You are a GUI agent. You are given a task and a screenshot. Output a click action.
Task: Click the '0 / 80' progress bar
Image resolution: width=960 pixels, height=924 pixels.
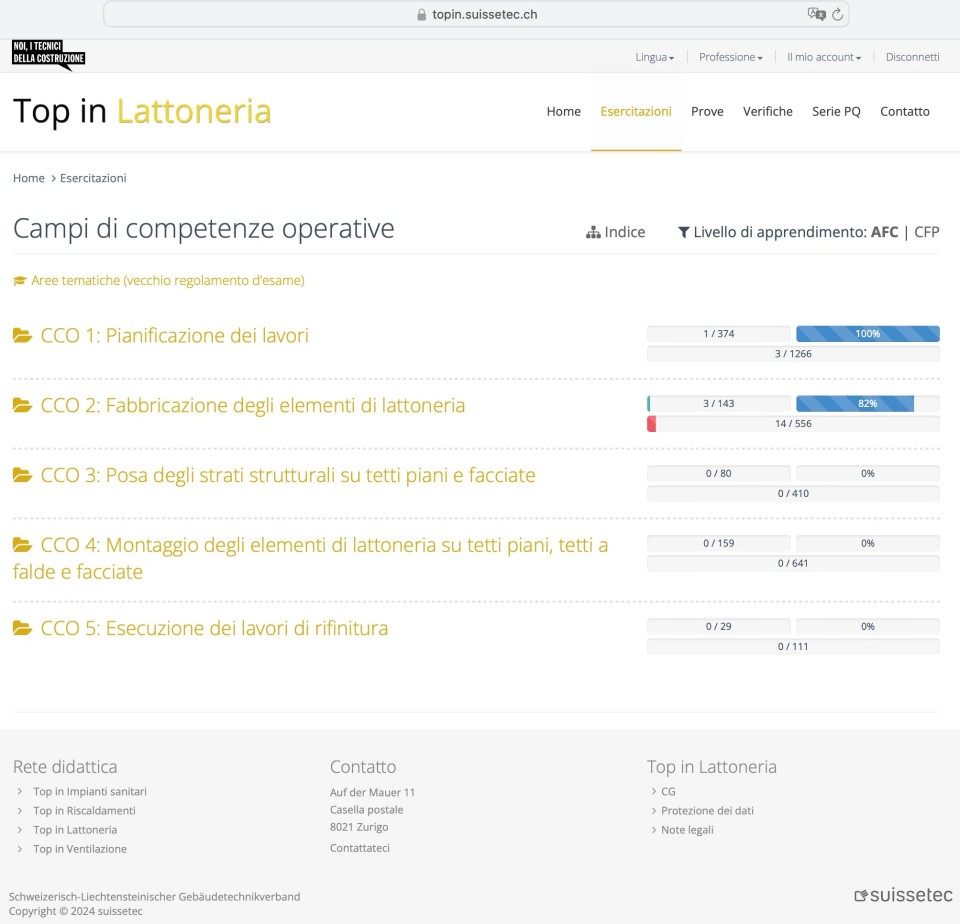718,473
